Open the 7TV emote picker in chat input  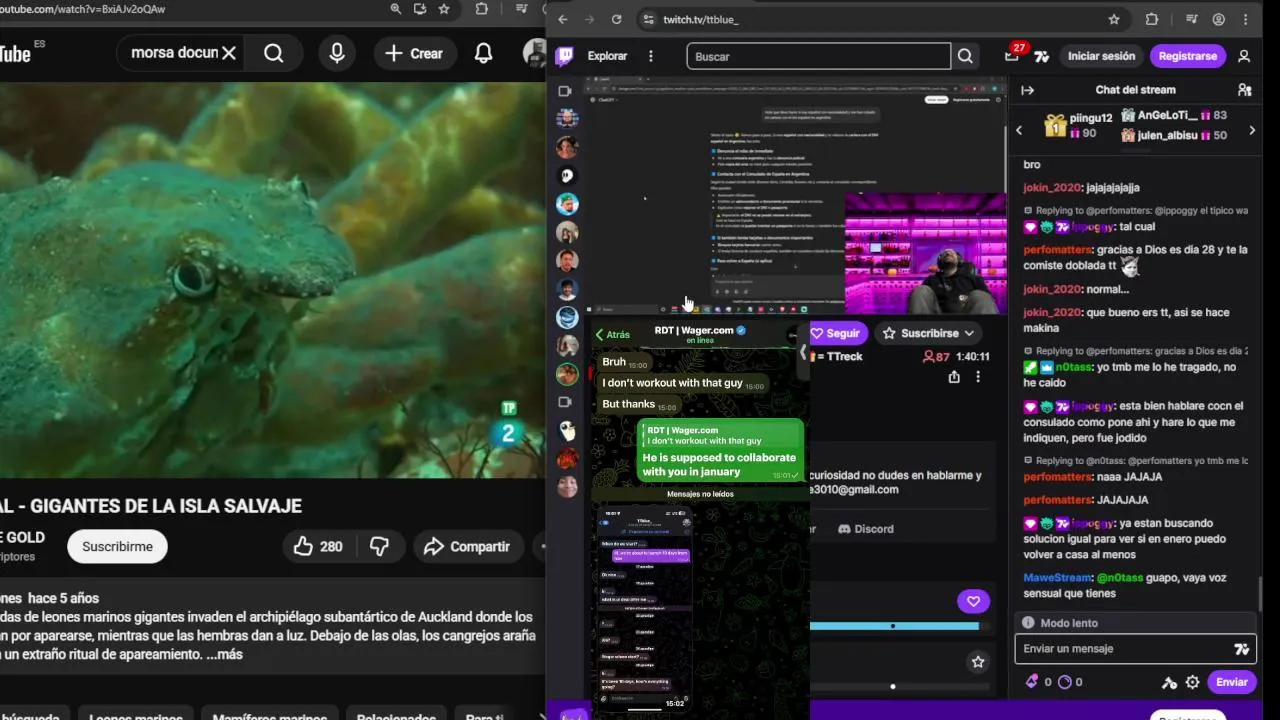click(x=1242, y=649)
